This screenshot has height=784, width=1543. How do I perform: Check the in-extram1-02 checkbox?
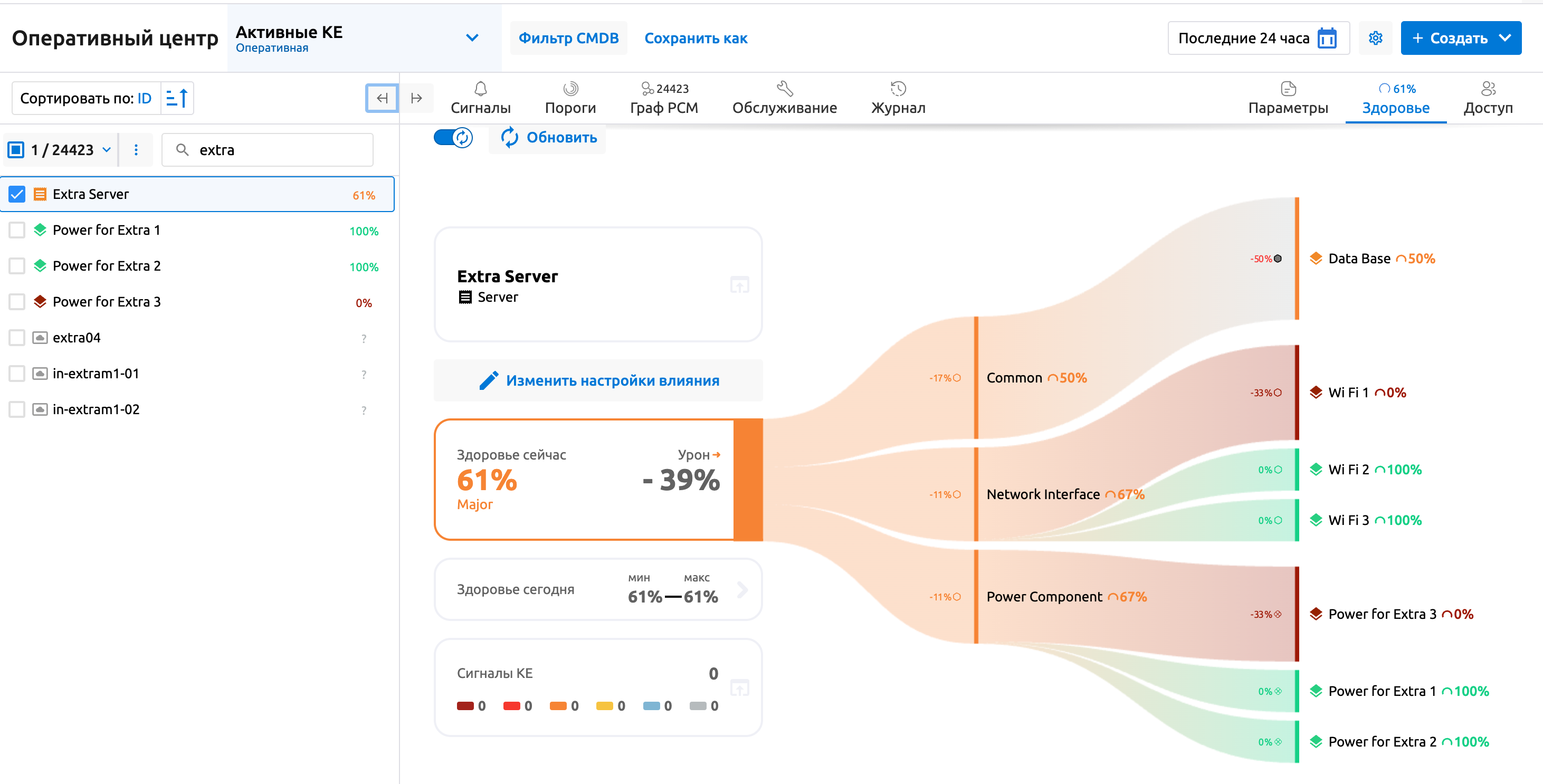pyautogui.click(x=17, y=409)
